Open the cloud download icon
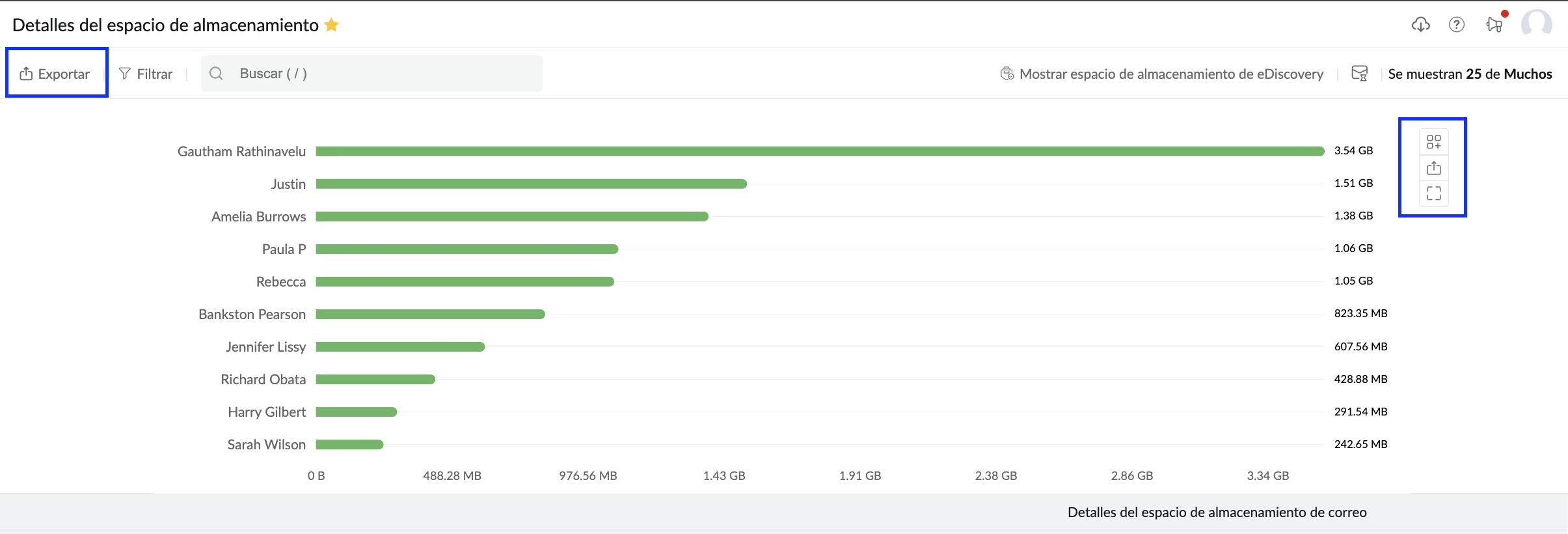1568x534 pixels. (1420, 25)
